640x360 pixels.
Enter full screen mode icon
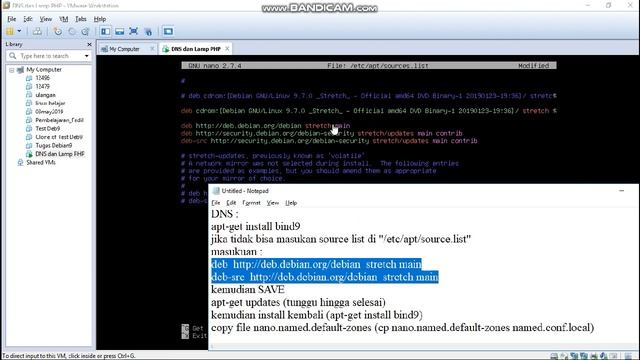point(133,31)
